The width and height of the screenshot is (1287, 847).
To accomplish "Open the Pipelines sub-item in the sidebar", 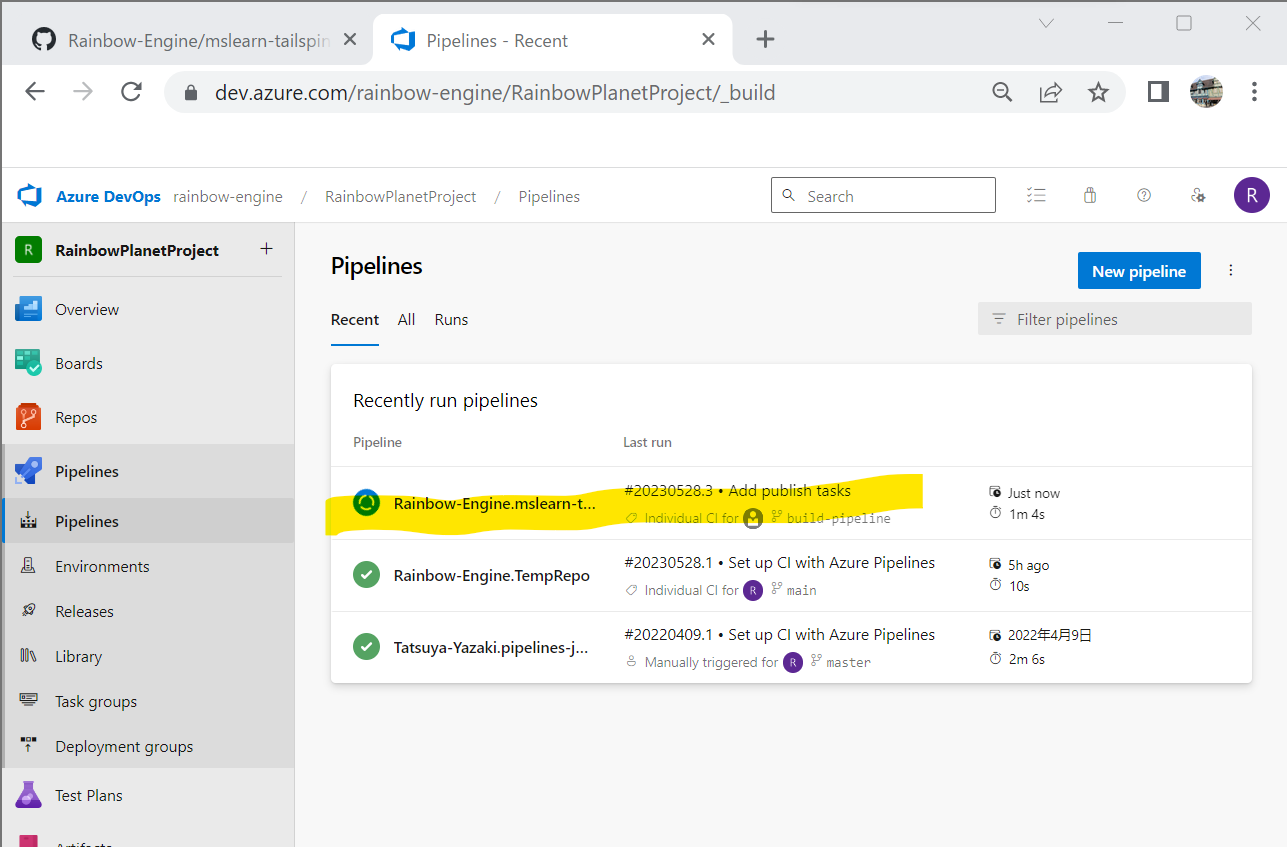I will pyautogui.click(x=148, y=521).
